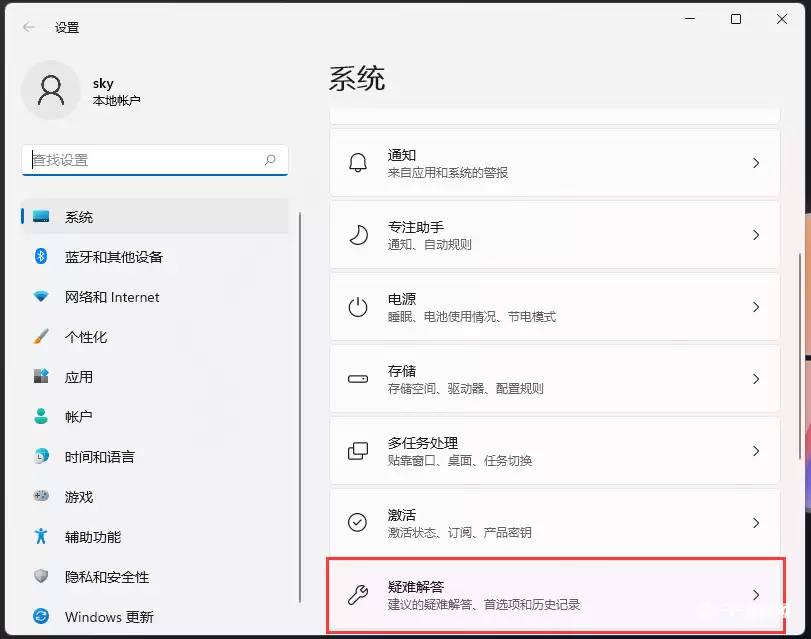Open the 激活 chevron arrow

(x=756, y=523)
